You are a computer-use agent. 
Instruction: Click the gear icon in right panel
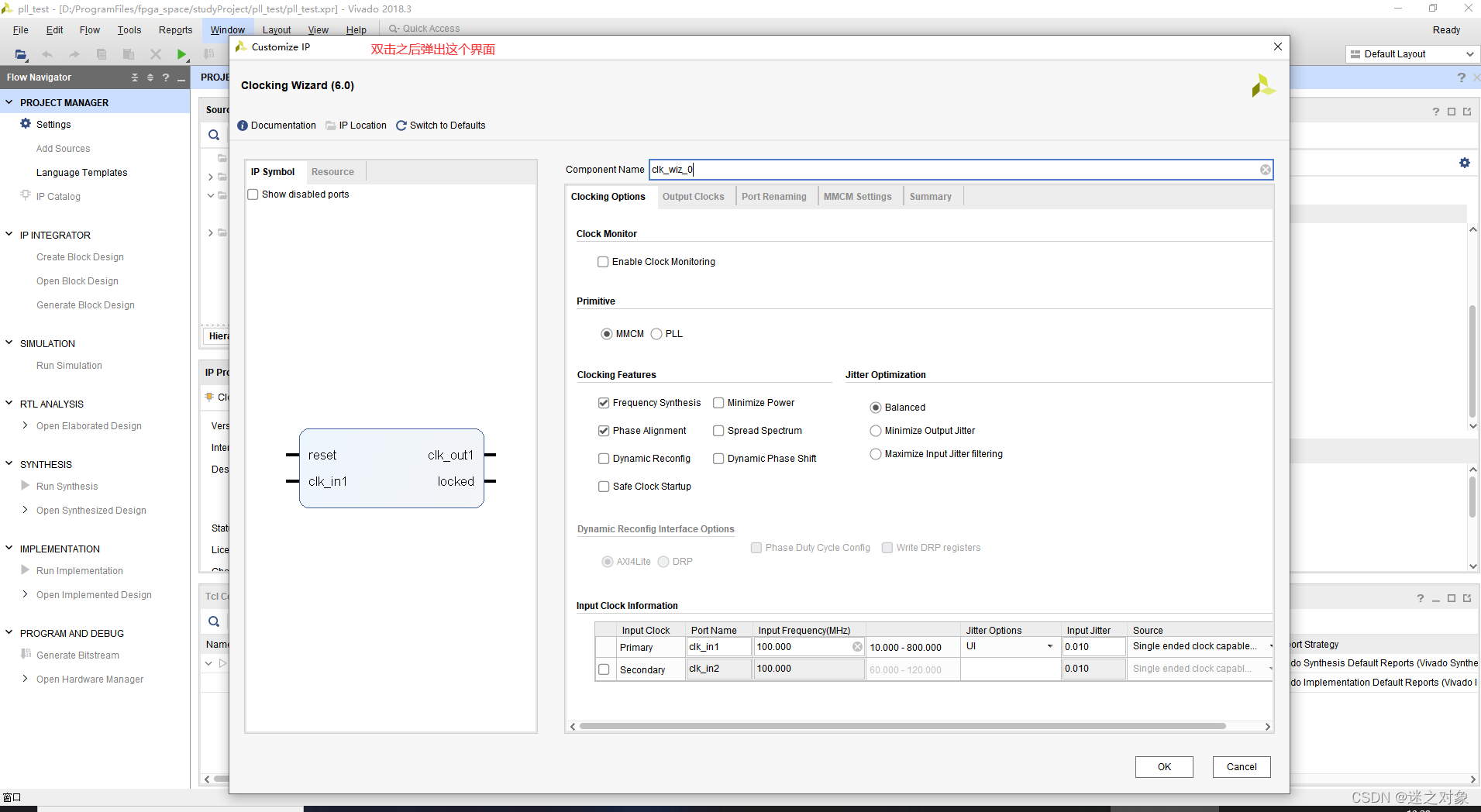click(x=1464, y=163)
